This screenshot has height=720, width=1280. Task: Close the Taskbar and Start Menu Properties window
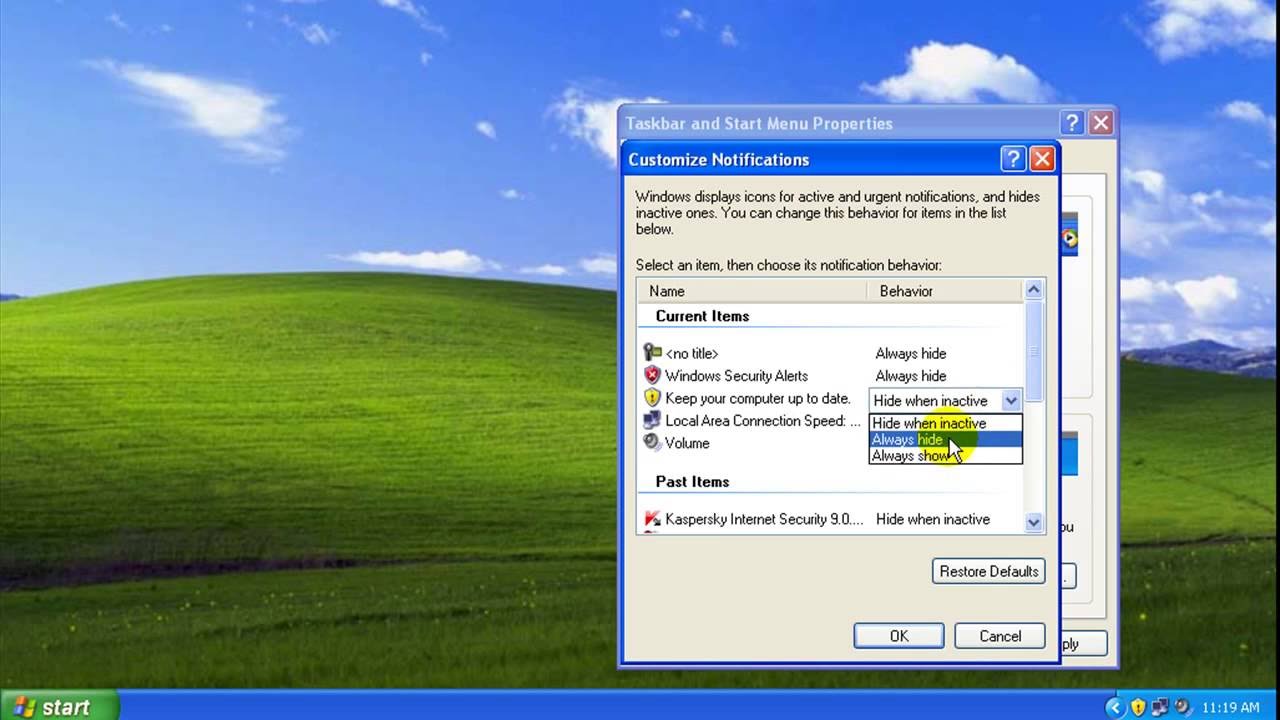[x=1101, y=123]
